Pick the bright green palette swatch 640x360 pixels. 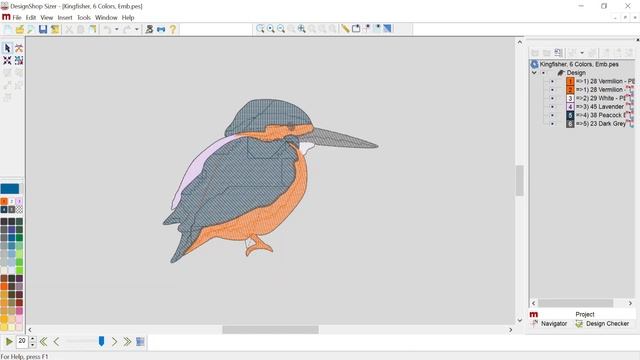tap(19, 270)
